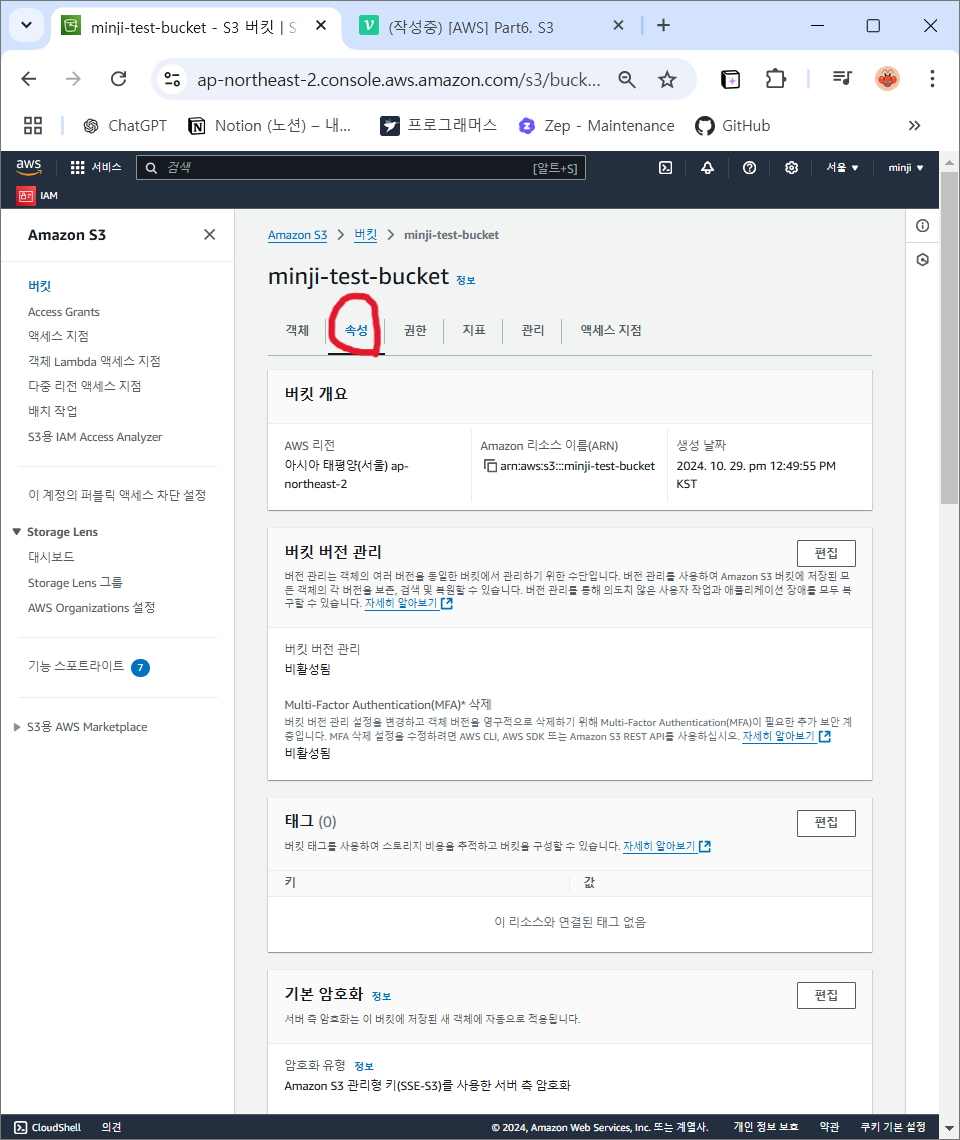This screenshot has height=1140, width=960.
Task: Open the 액세스 지점 tab
Action: coord(610,330)
